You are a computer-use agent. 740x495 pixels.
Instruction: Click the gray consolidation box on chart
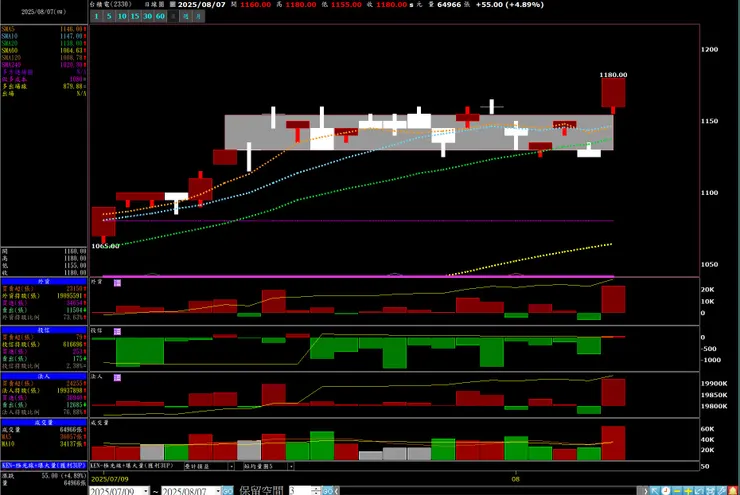pyautogui.click(x=419, y=133)
